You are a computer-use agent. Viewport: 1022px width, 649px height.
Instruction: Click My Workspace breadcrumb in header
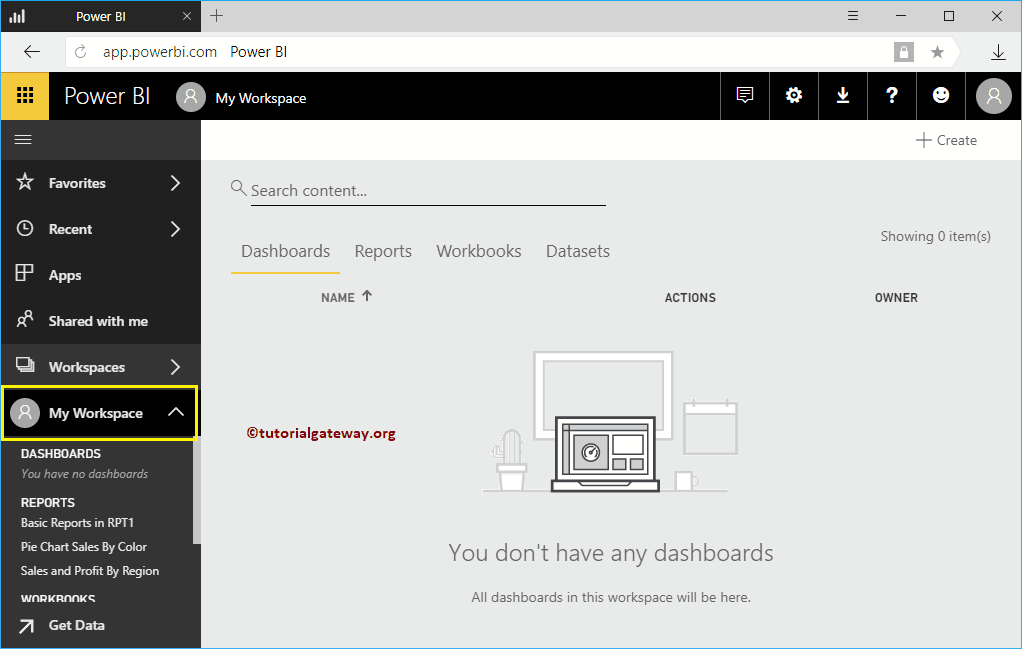[x=261, y=98]
